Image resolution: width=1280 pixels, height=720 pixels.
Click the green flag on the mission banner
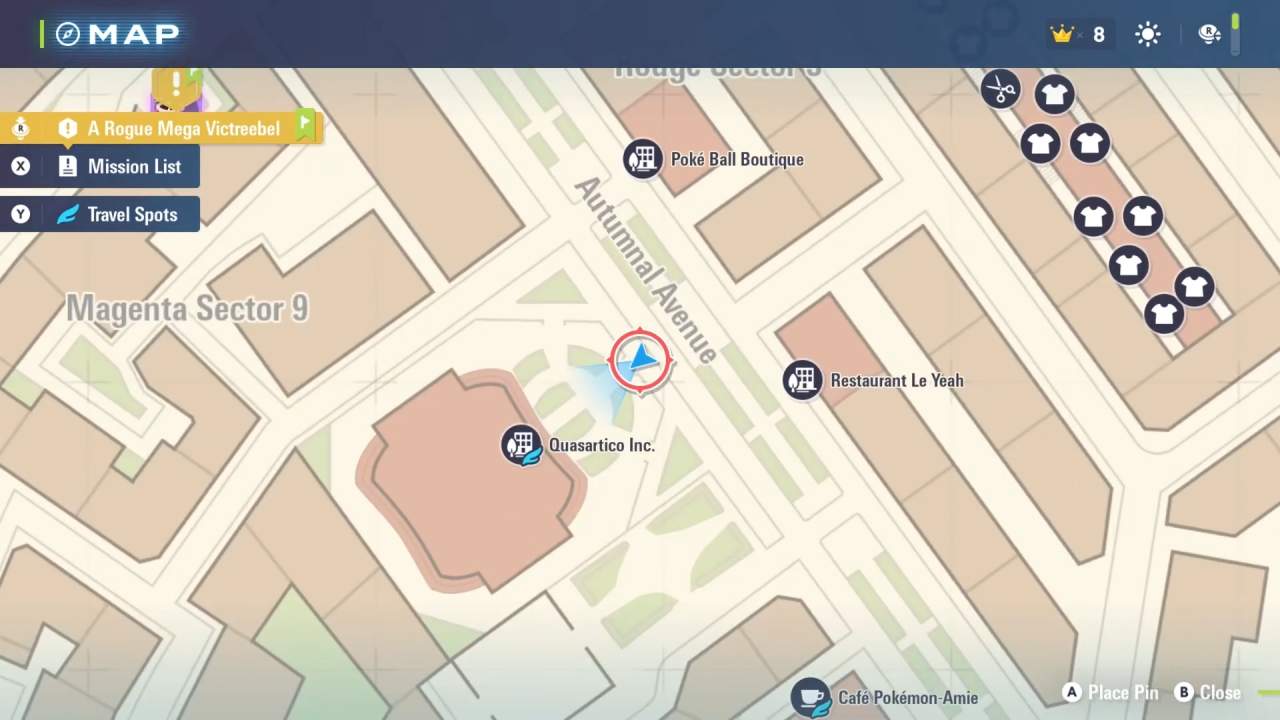click(306, 126)
